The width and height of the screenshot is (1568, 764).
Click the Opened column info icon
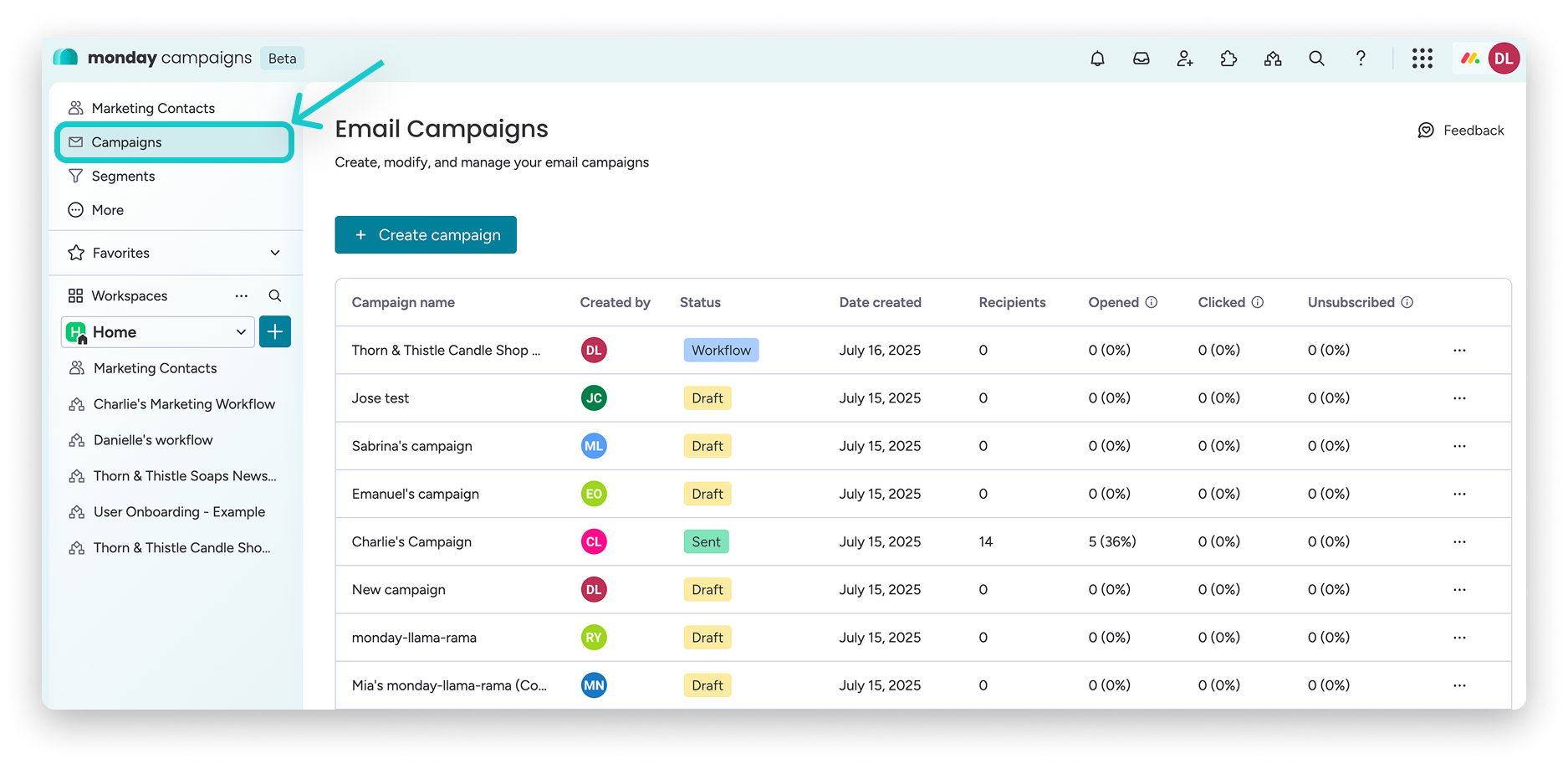tap(1152, 302)
